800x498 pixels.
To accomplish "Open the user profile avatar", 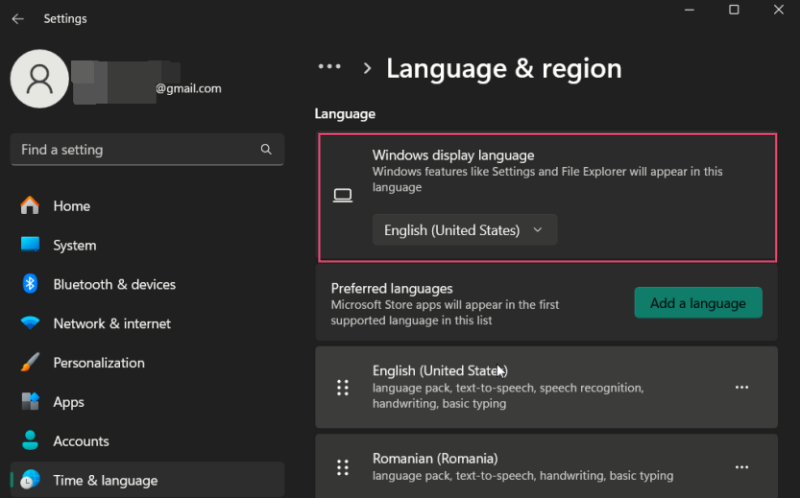I will [x=39, y=79].
